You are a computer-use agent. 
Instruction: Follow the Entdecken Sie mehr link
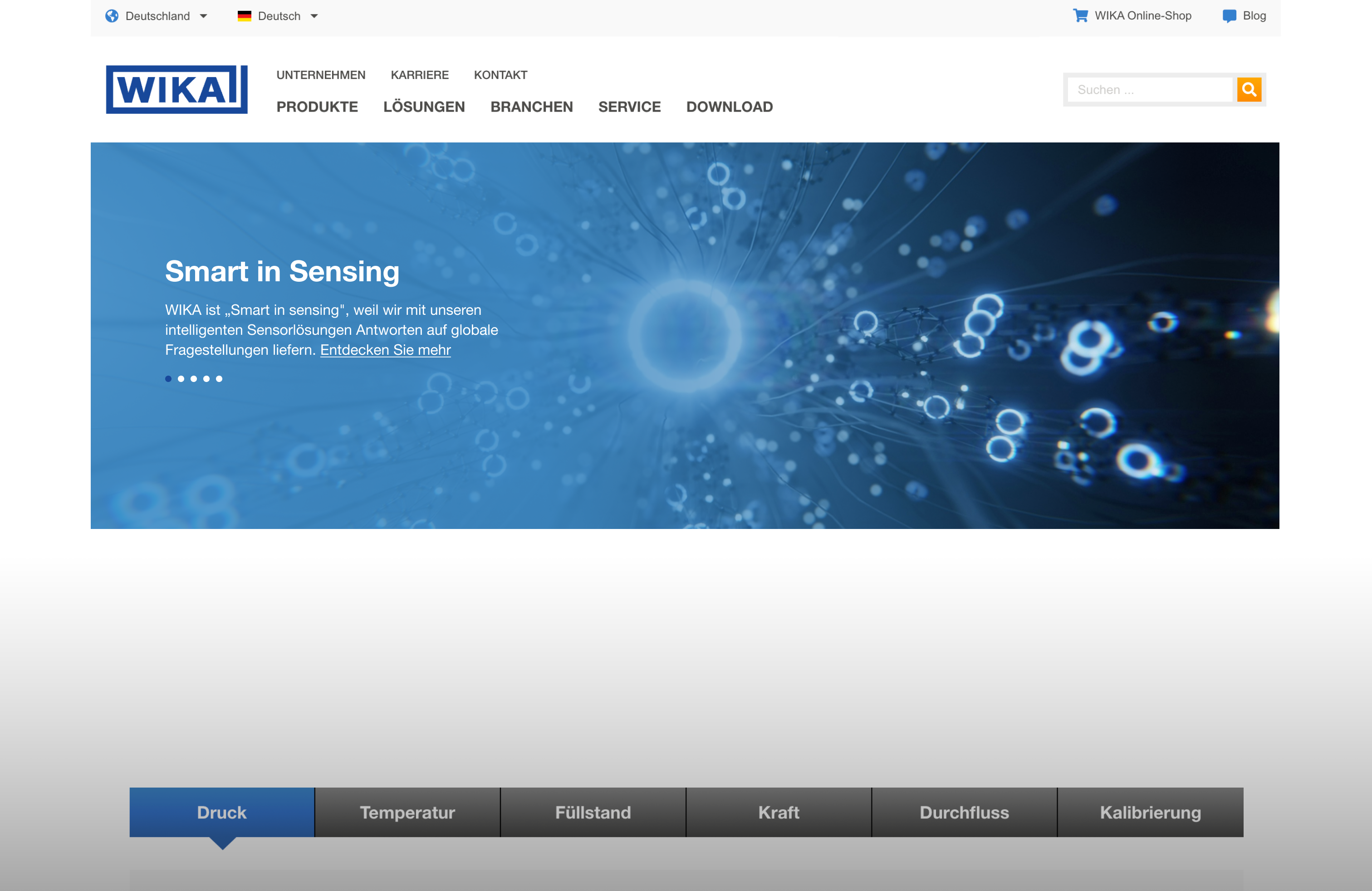click(385, 350)
